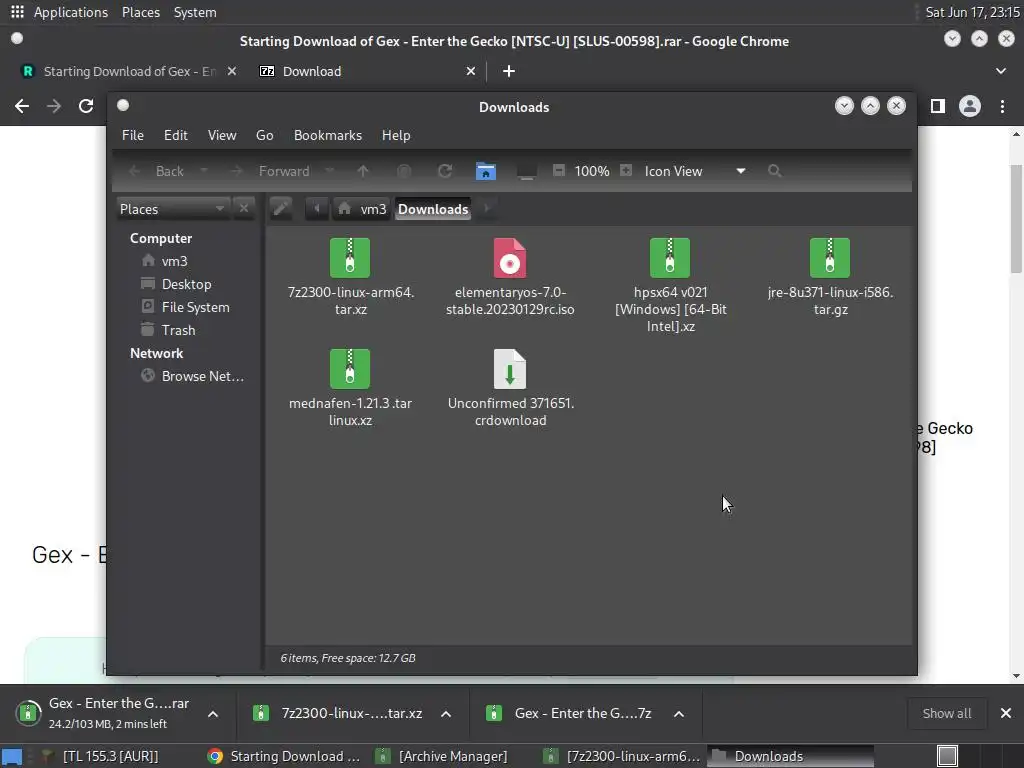Open Chrome profile avatar icon
This screenshot has width=1024, height=768.
[970, 106]
